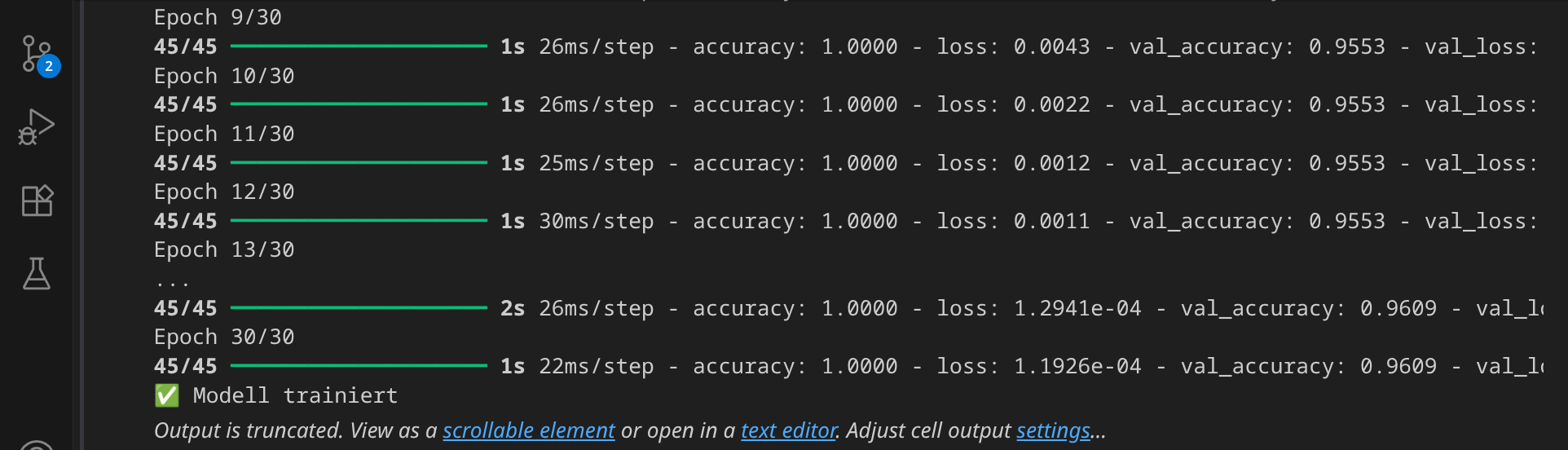Open the Run and Debug view

37,127
